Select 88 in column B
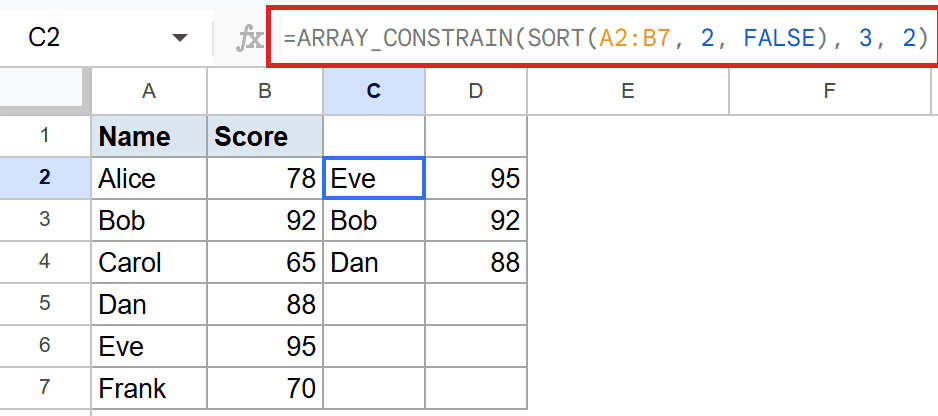938x416 pixels. click(x=265, y=304)
